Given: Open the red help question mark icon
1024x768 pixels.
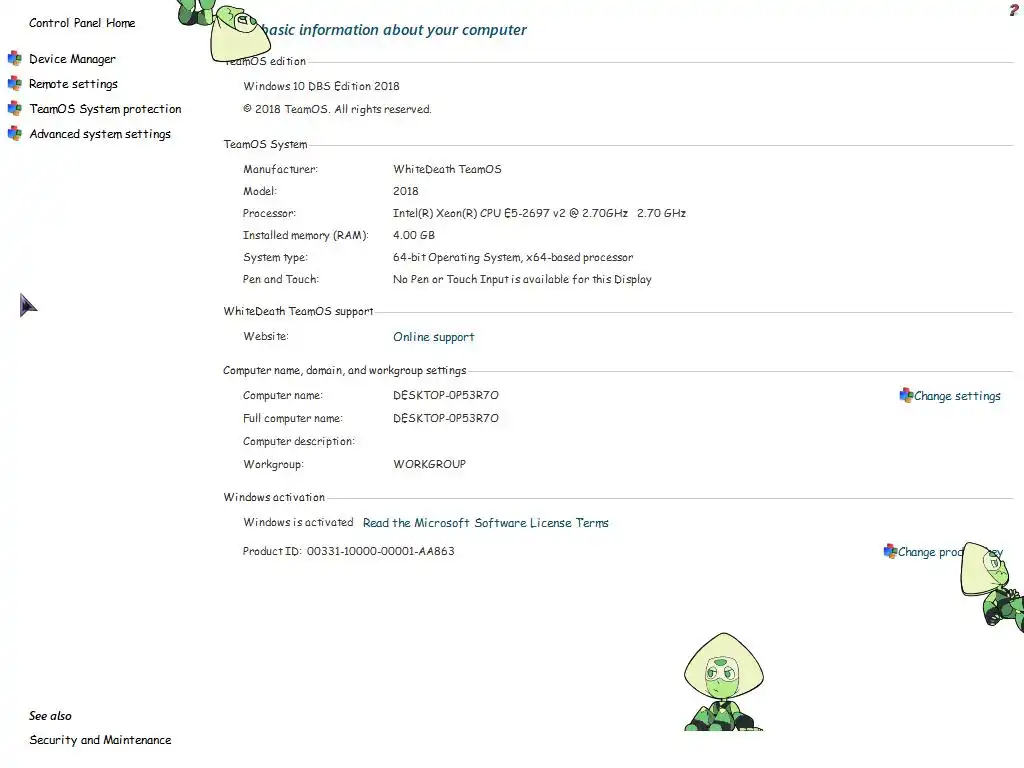Looking at the screenshot, I should coord(1014,10).
